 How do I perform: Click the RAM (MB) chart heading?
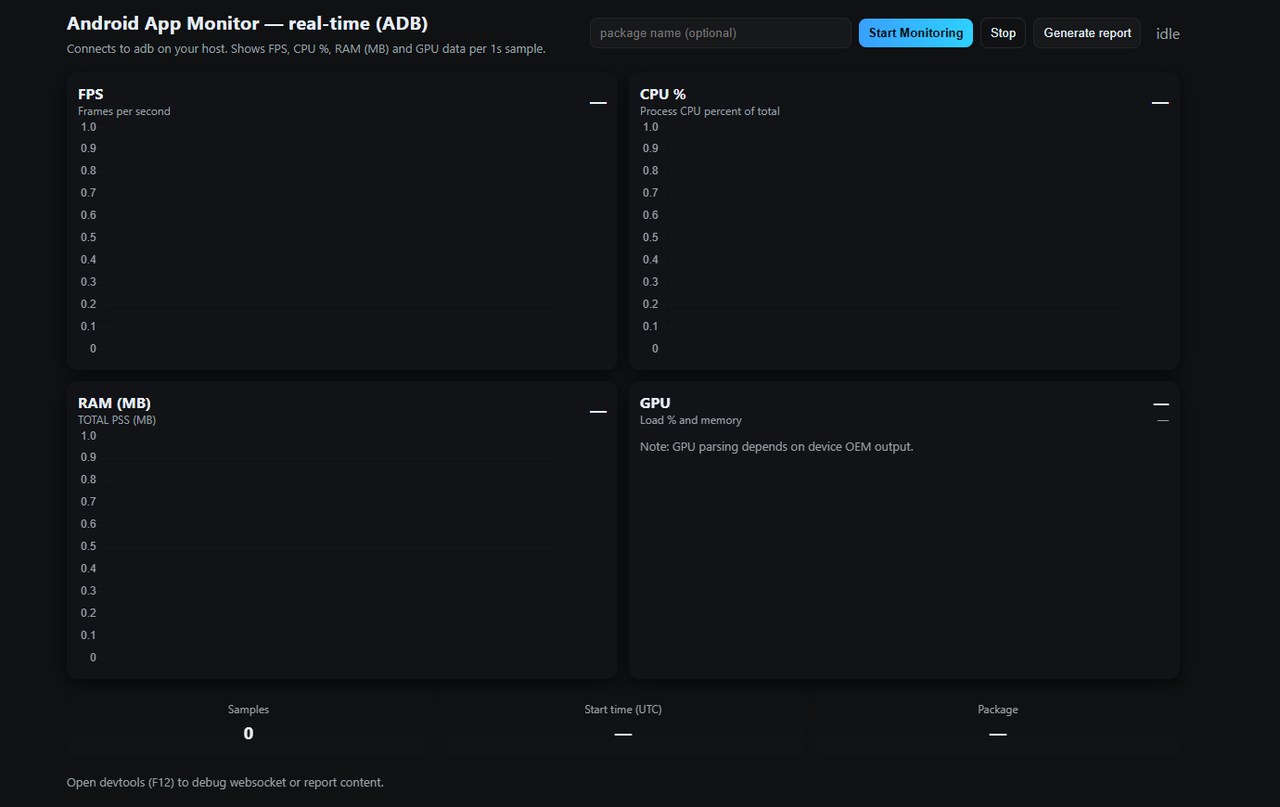click(x=114, y=404)
